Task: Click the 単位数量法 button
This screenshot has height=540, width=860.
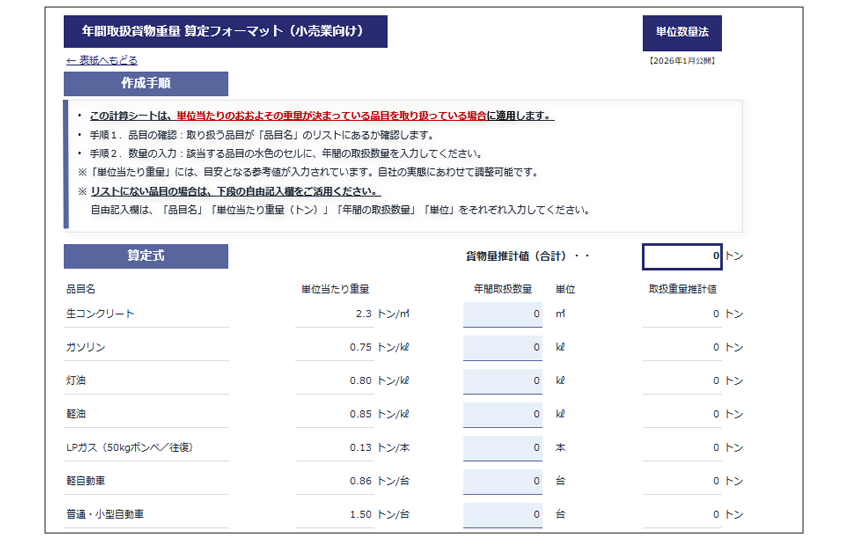Action: 682,32
